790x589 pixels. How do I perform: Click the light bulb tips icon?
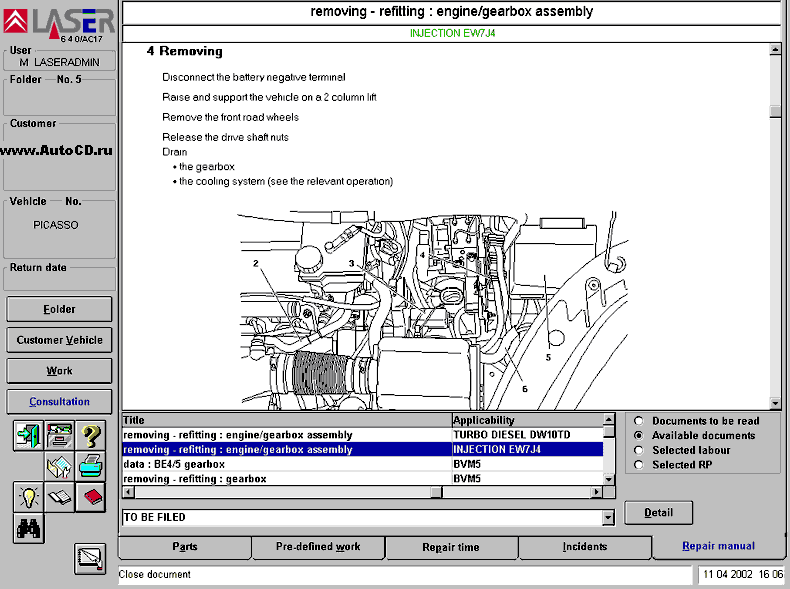tap(28, 497)
